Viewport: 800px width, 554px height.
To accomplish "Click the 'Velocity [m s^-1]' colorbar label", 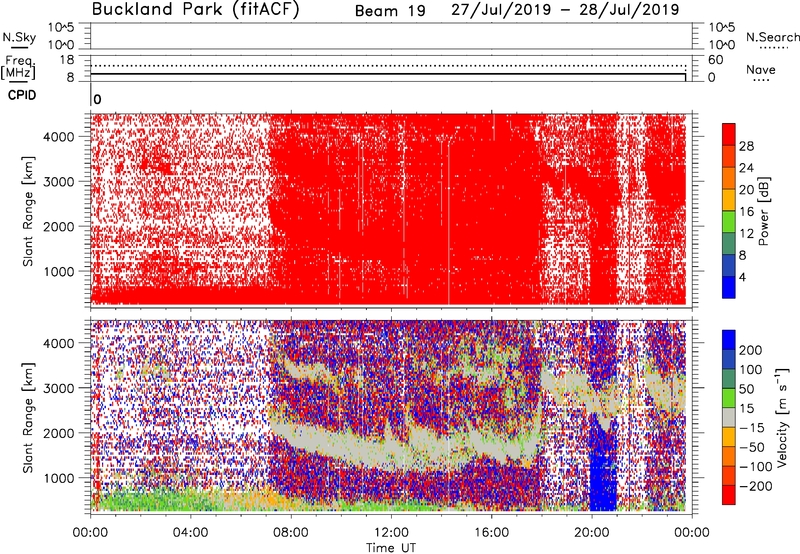I will [783, 416].
